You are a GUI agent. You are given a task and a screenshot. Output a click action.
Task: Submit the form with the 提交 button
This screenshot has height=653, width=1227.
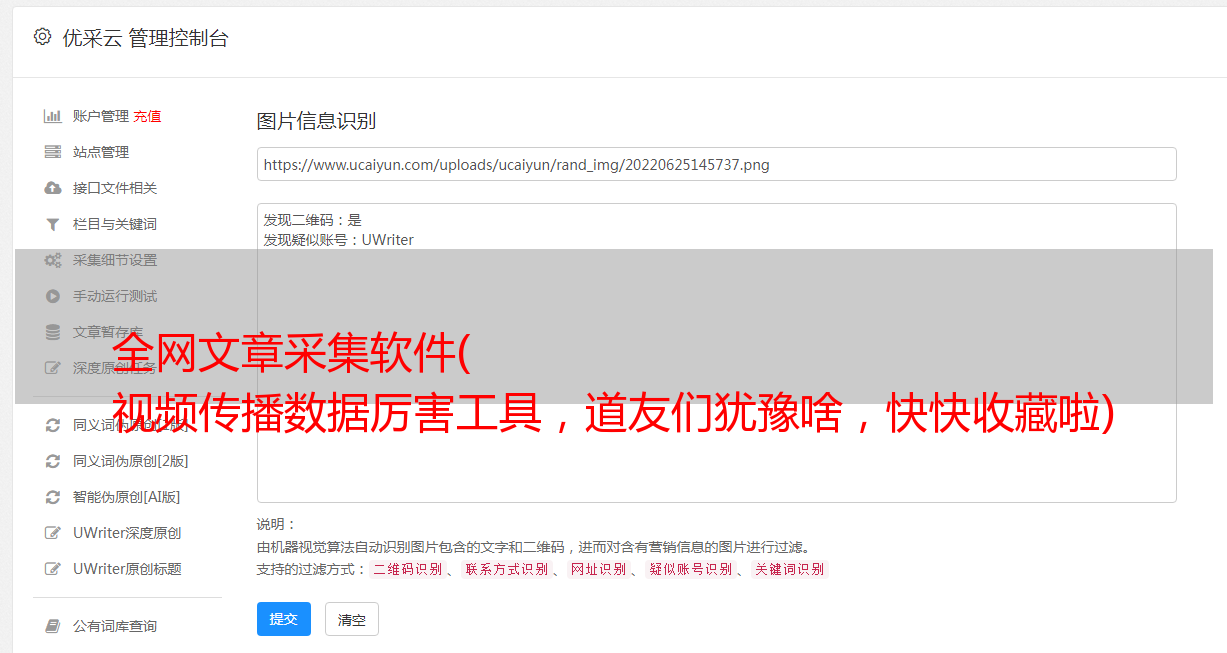tap(284, 619)
